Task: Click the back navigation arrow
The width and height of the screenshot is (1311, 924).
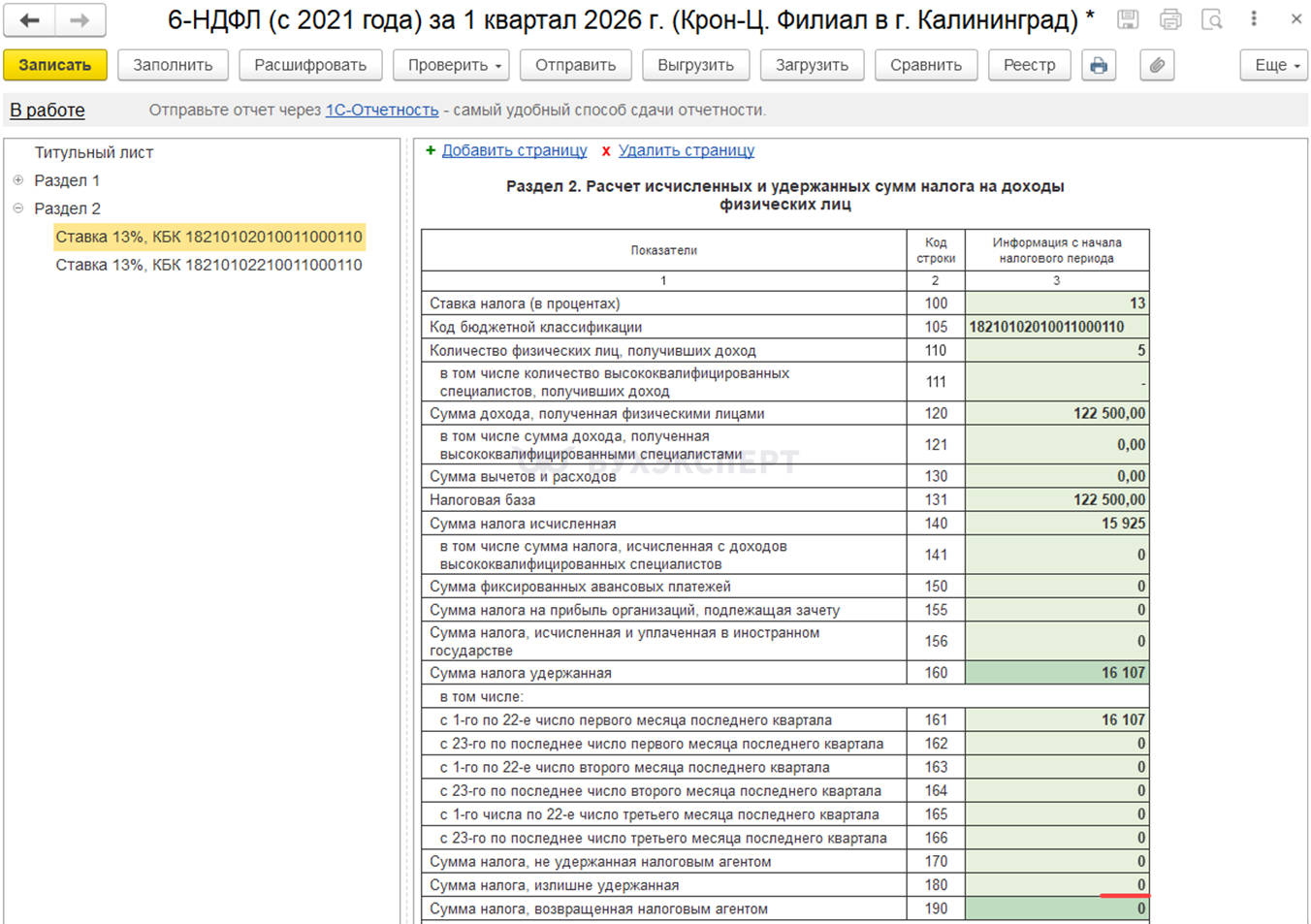Action: pyautogui.click(x=30, y=20)
